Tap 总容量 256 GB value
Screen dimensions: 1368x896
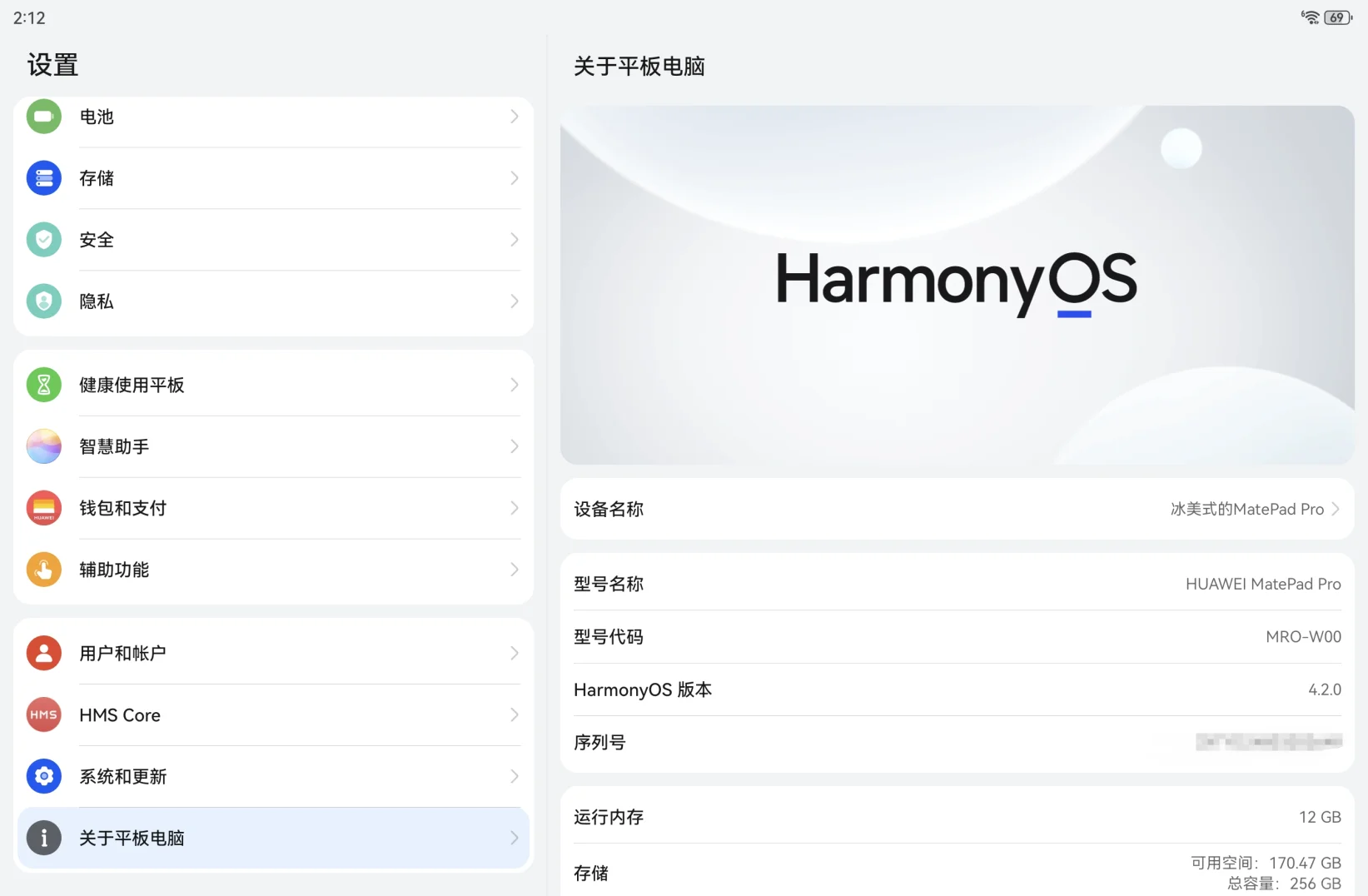(1285, 884)
